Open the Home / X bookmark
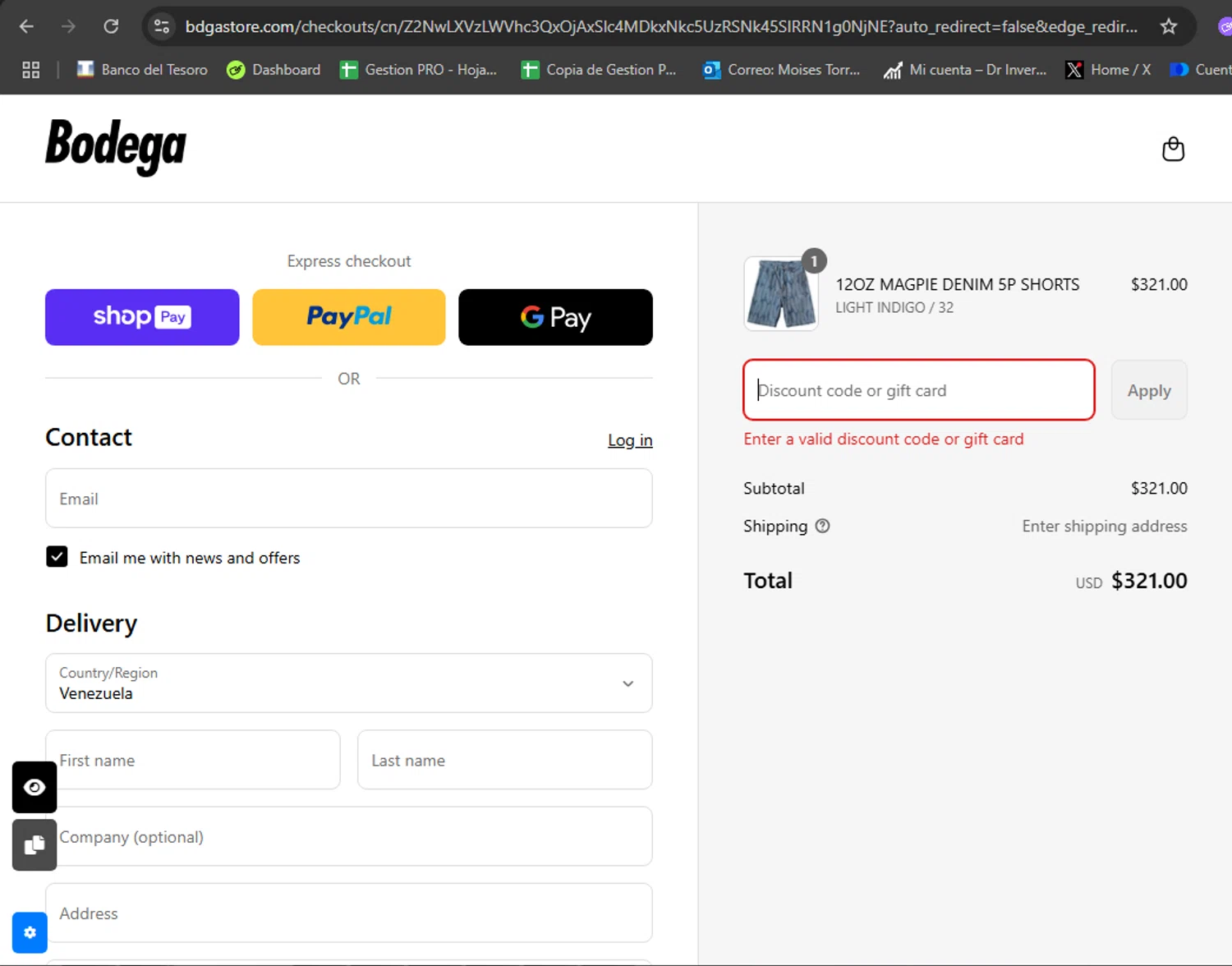The height and width of the screenshot is (966, 1232). tap(1108, 70)
